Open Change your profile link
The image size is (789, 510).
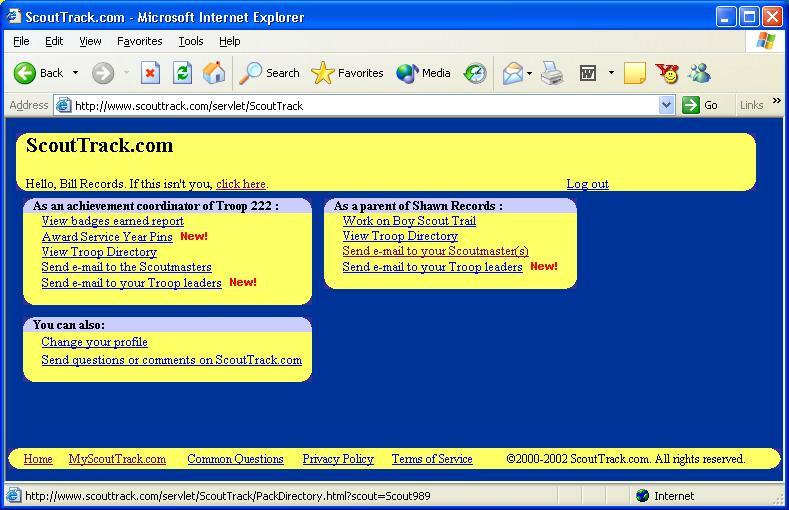[95, 342]
